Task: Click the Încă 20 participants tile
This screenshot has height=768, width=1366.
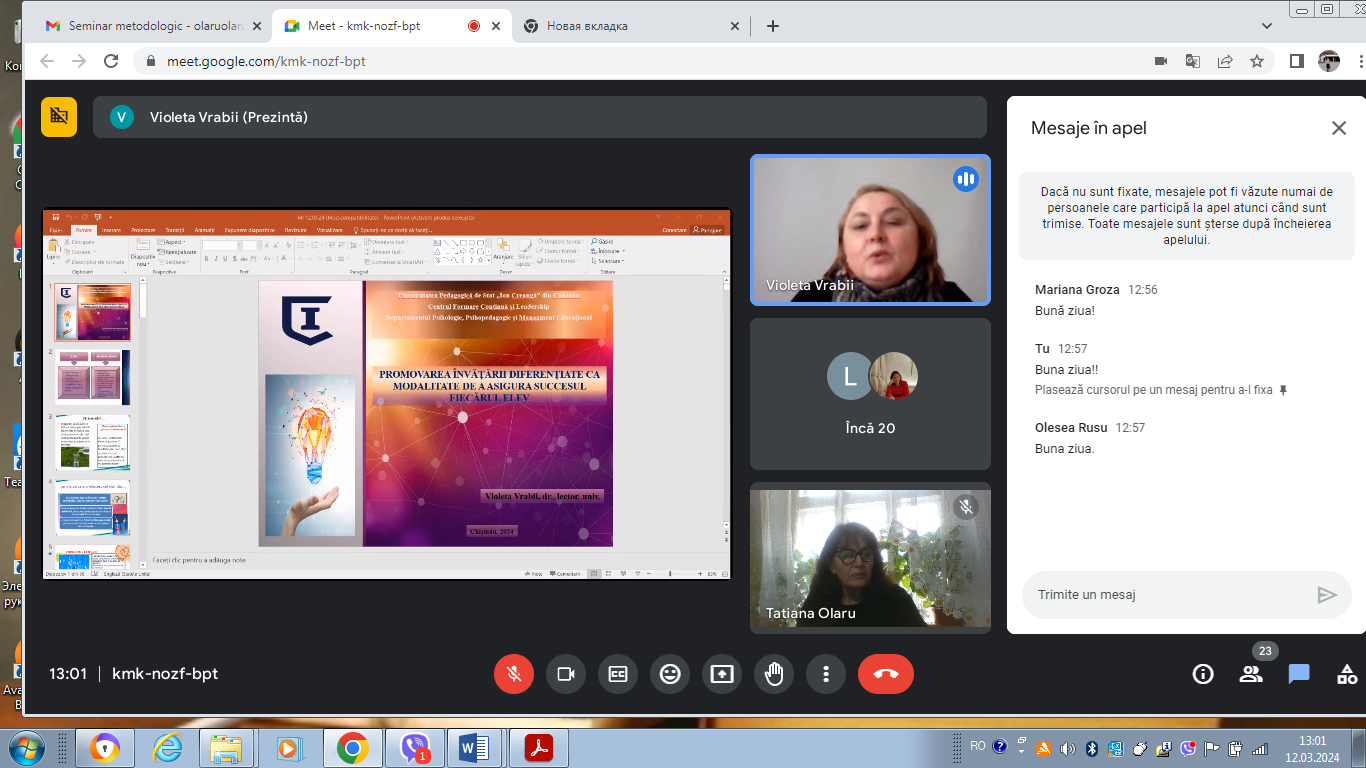Action: click(870, 394)
